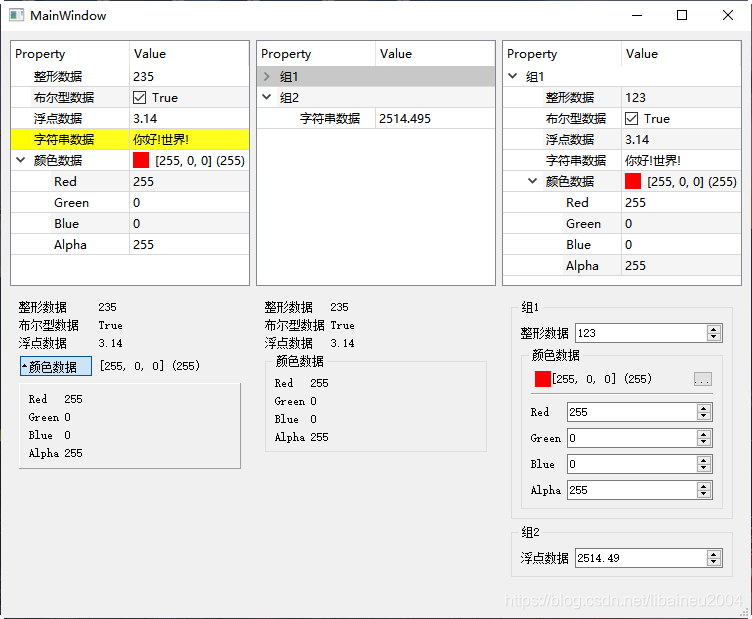The image size is (752, 619).
Task: Increase the Green spinbox value
Action: (704, 434)
